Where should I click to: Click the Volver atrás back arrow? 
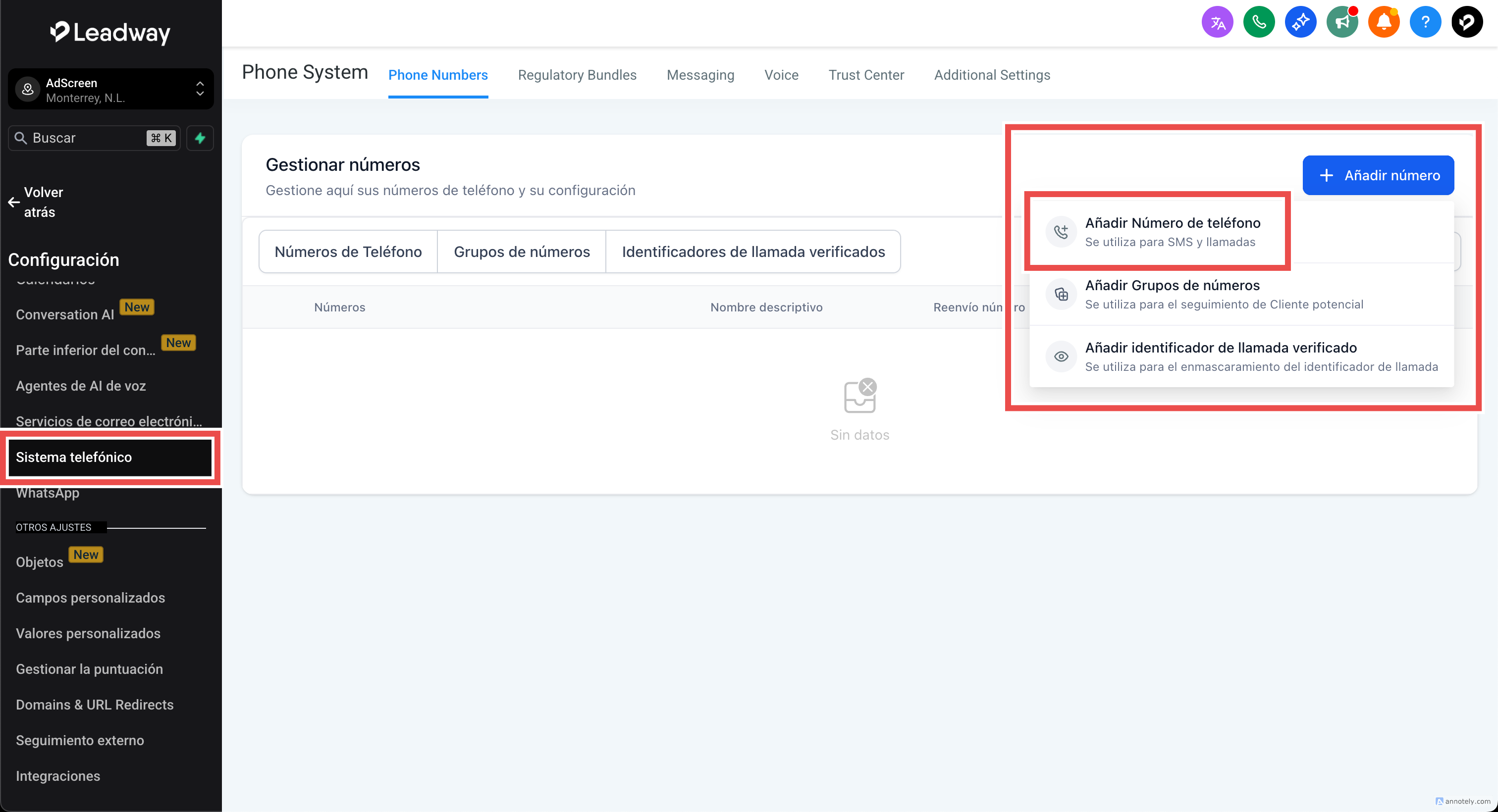14,203
